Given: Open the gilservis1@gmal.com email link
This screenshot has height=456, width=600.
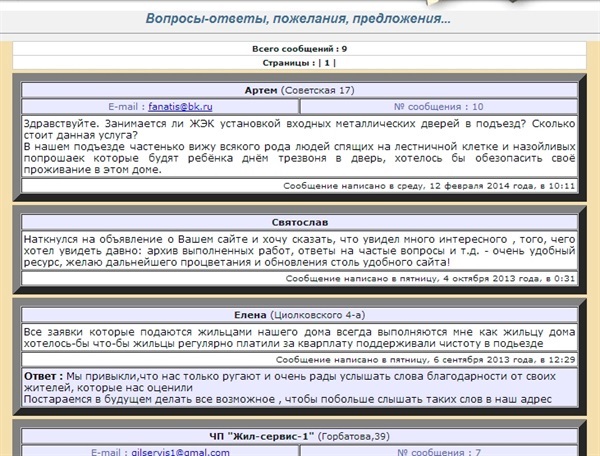Looking at the screenshot, I should tap(180, 452).
